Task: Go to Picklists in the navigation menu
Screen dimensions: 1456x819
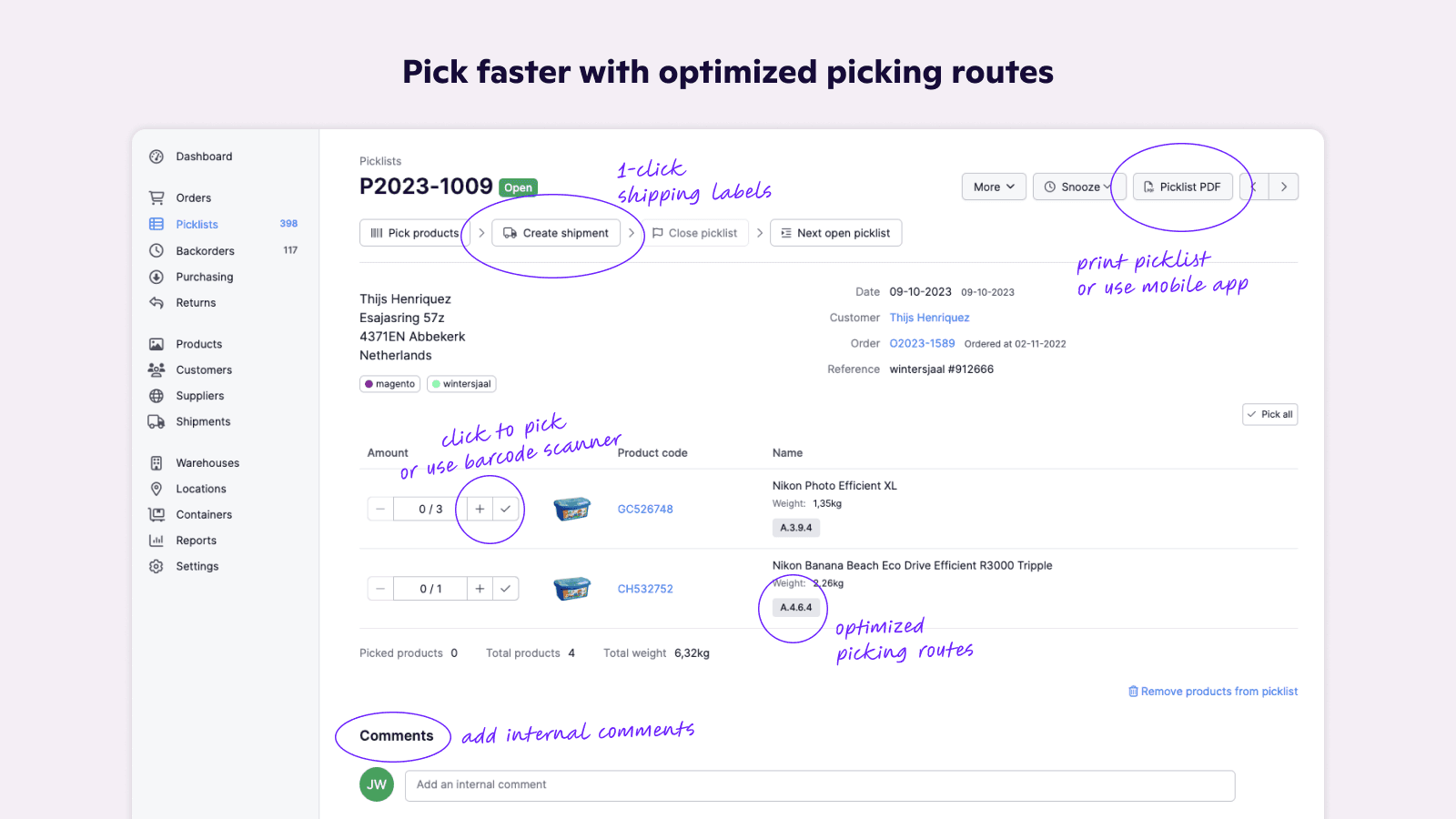Action: tap(196, 224)
